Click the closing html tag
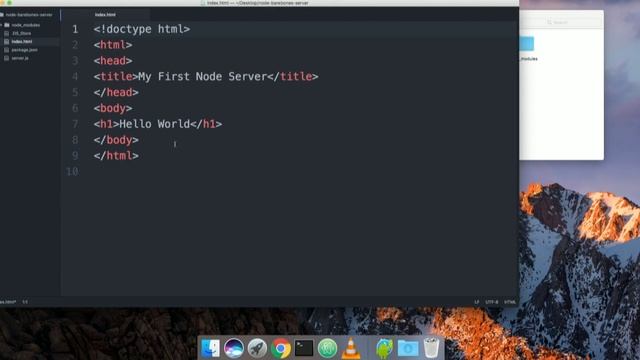 coord(116,156)
